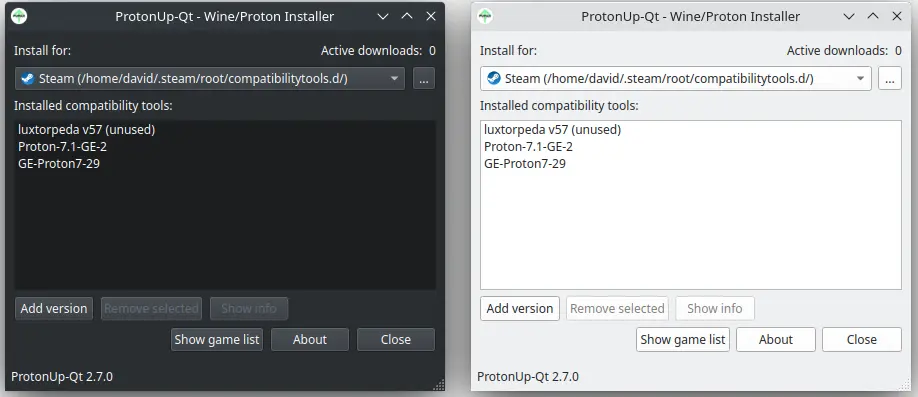
Task: Minimize the dark ProtonUp-Qt window
Action: click(x=383, y=16)
